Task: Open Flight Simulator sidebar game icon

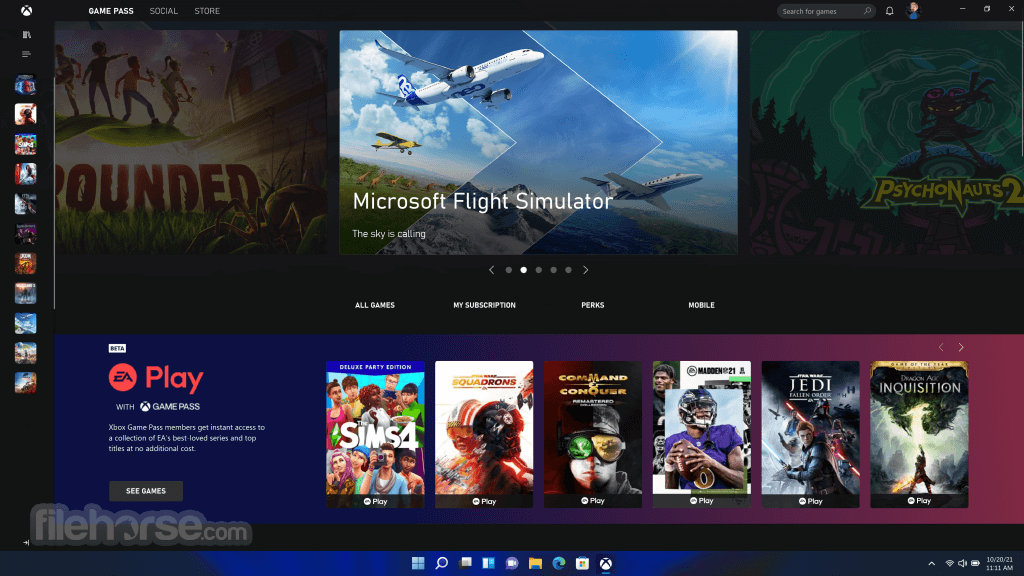Action: [25, 323]
